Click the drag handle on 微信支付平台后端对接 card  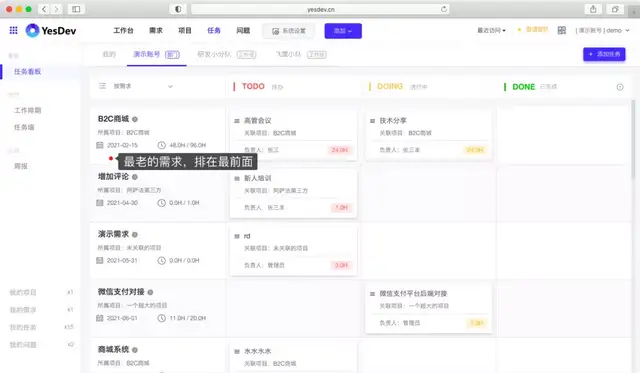pos(372,294)
